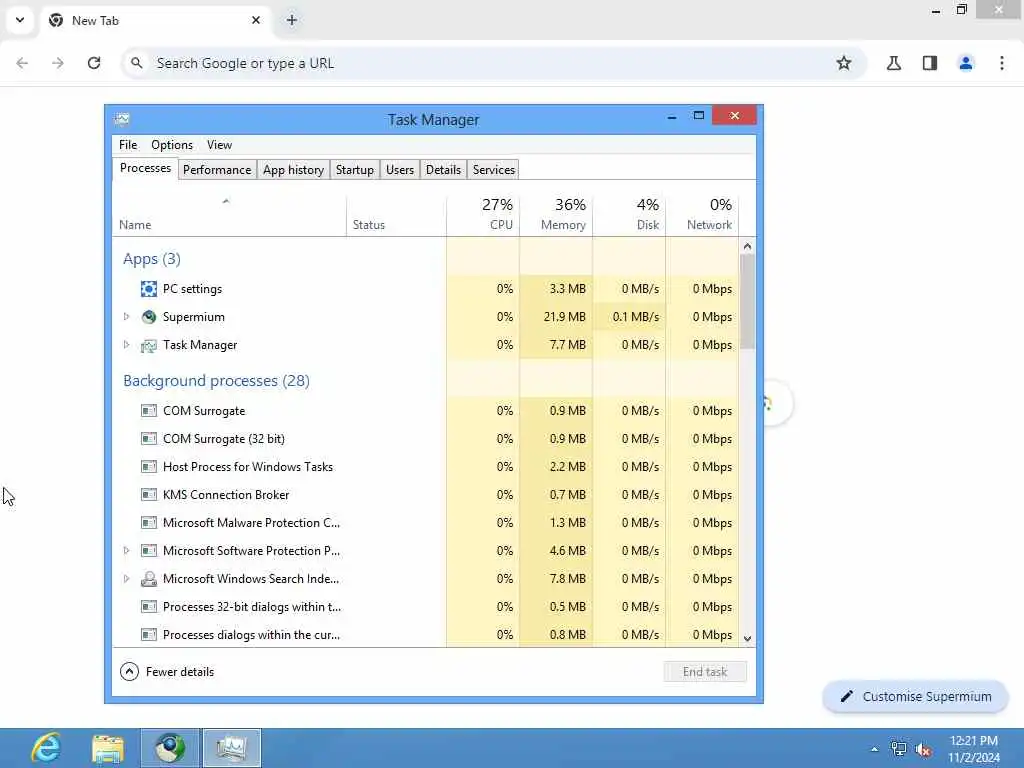The width and height of the screenshot is (1024, 768).
Task: Expand Microsoft Windows Search Indexer group
Action: pos(127,579)
